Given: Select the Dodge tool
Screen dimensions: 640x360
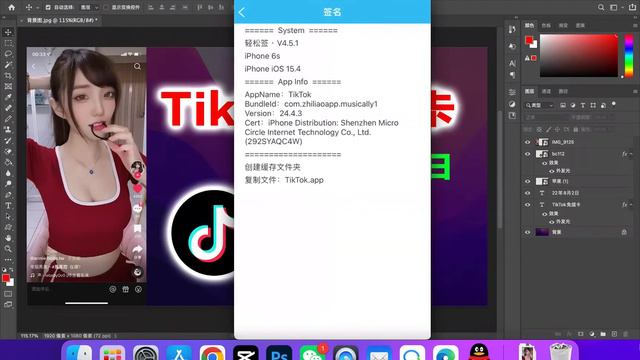Looking at the screenshot, I should coord(8,184).
